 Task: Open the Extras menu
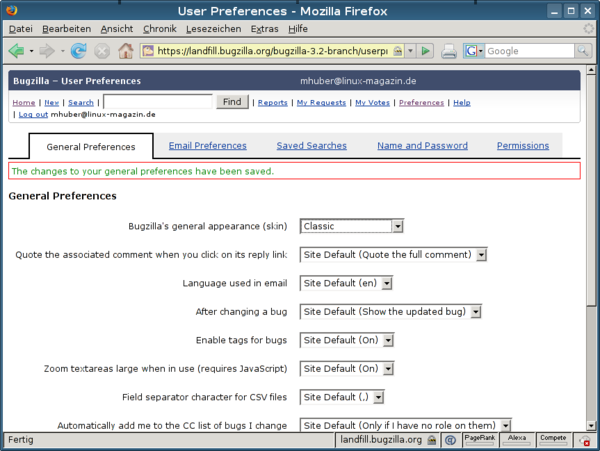pyautogui.click(x=264, y=29)
